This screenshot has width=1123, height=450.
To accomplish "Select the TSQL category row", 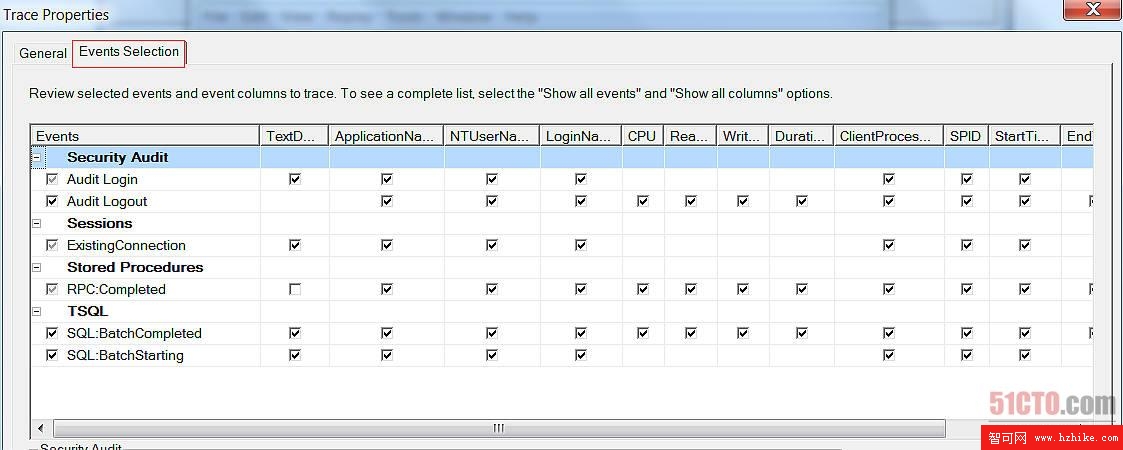I will [x=562, y=312].
